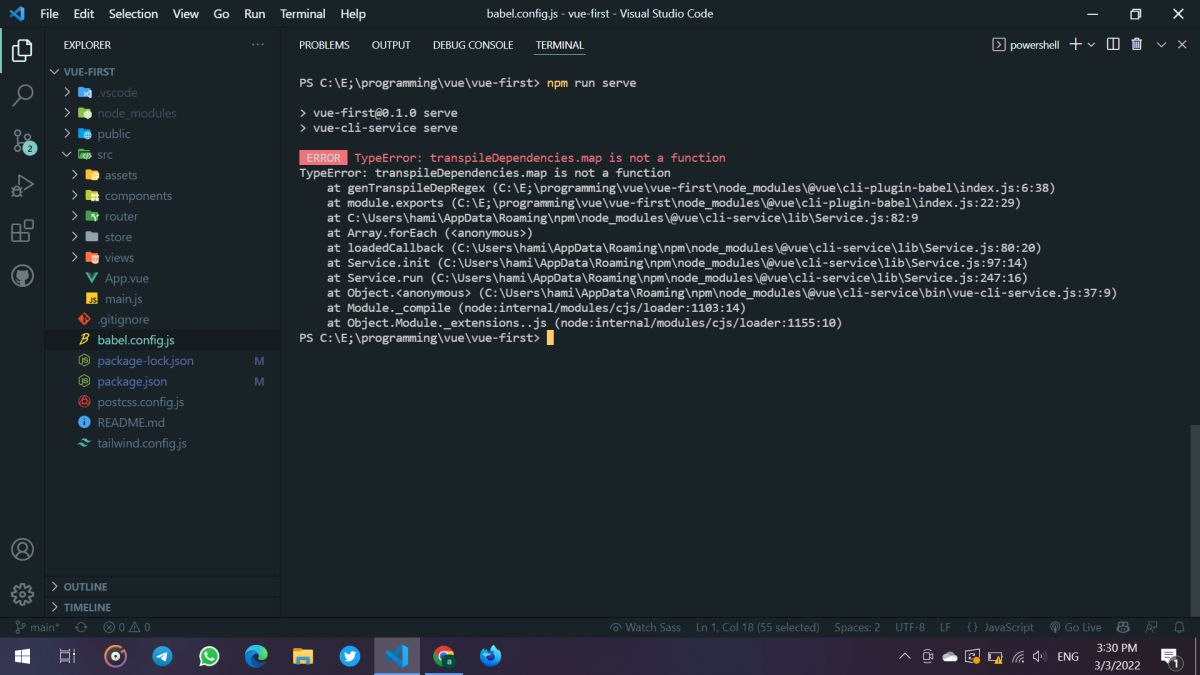This screenshot has height=675, width=1200.
Task: Open errors and warnings count in status bar
Action: pos(127,627)
